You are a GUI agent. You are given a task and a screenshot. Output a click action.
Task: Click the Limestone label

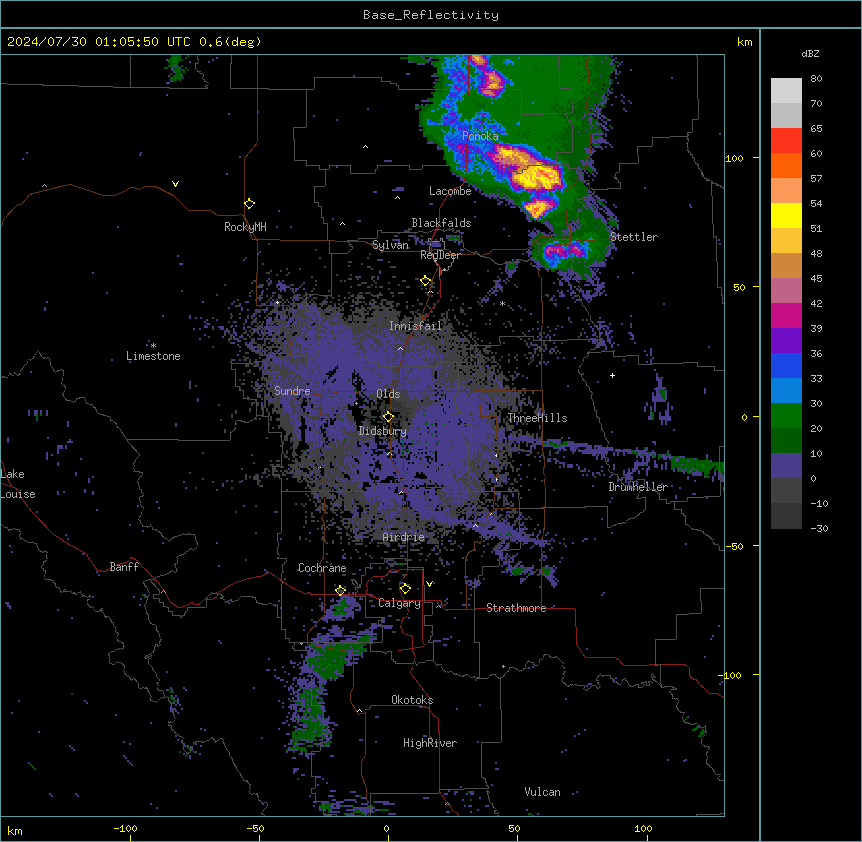[x=153, y=356]
